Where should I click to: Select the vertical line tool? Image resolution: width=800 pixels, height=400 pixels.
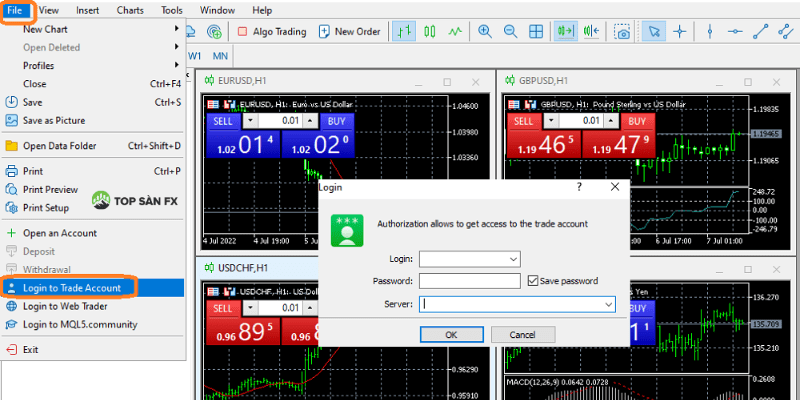click(710, 32)
